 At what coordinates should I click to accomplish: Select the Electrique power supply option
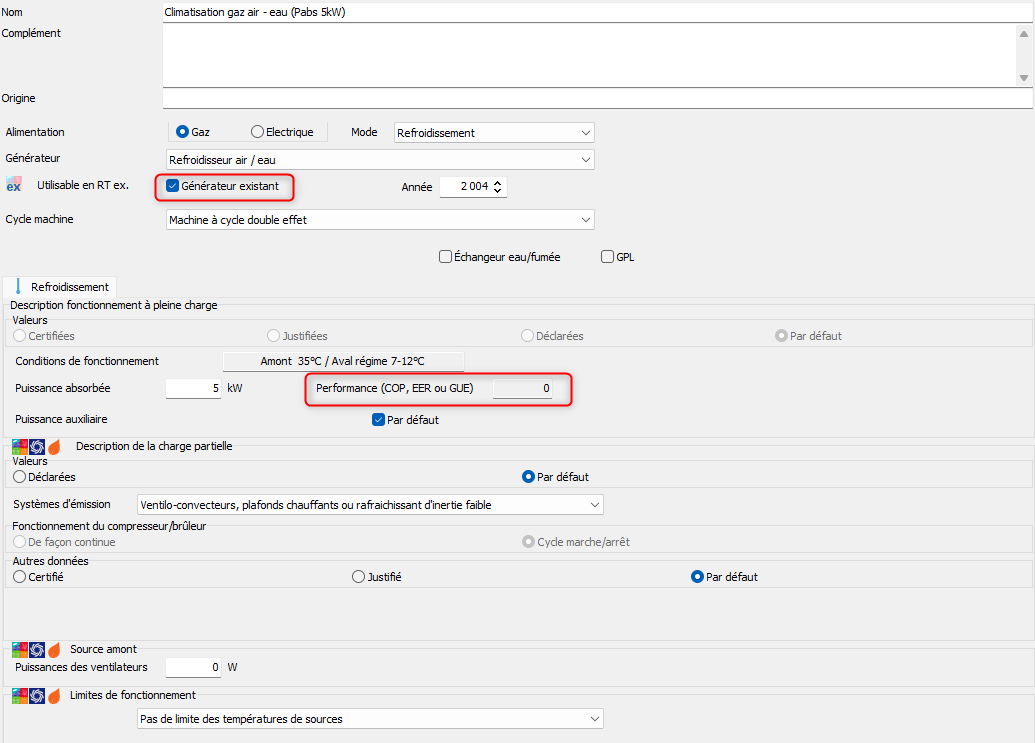[258, 132]
